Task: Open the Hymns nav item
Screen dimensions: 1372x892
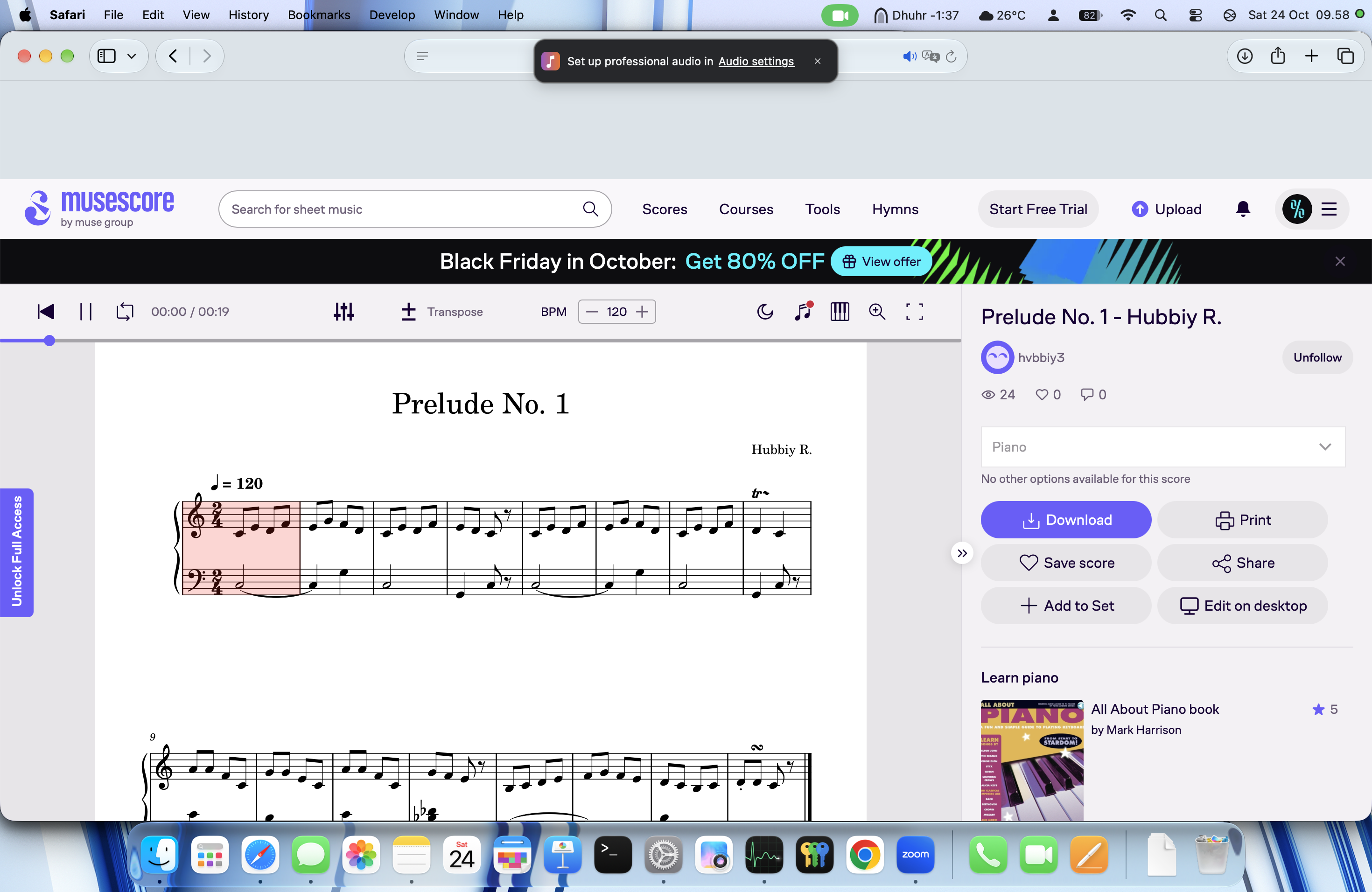Action: (x=895, y=209)
